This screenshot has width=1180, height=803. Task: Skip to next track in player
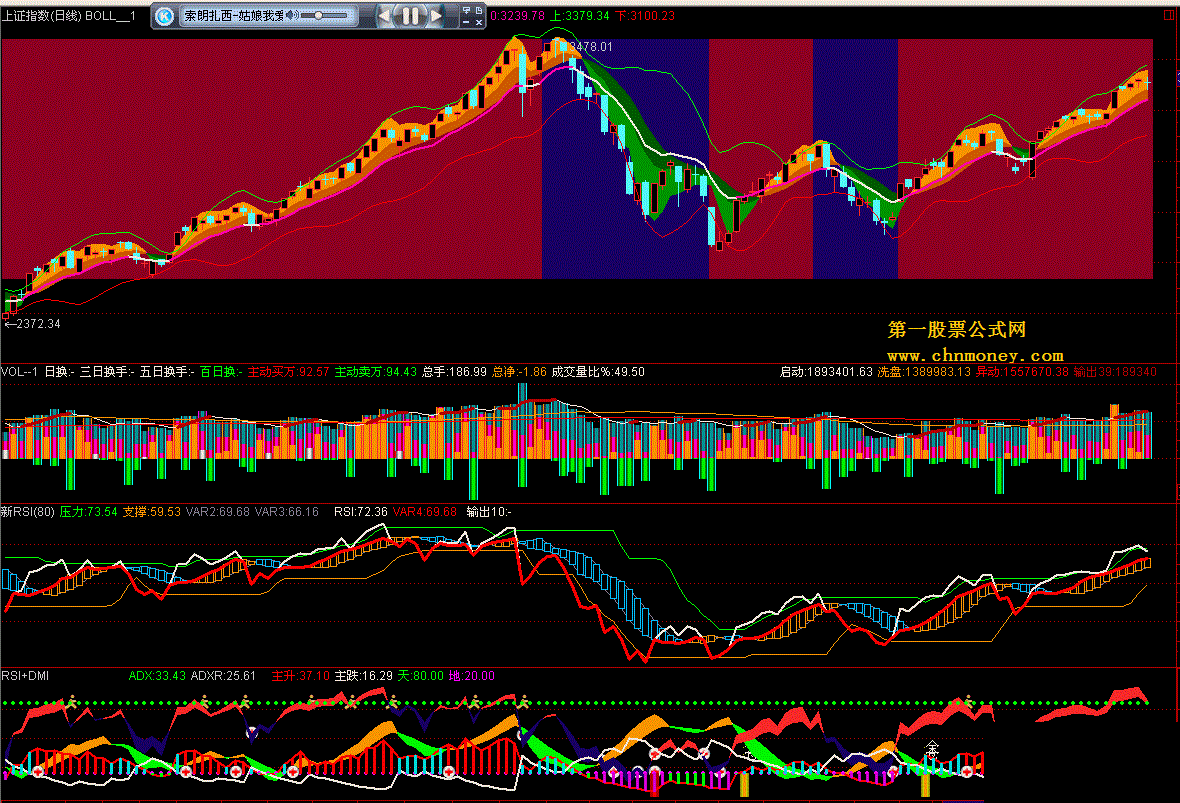coord(436,16)
